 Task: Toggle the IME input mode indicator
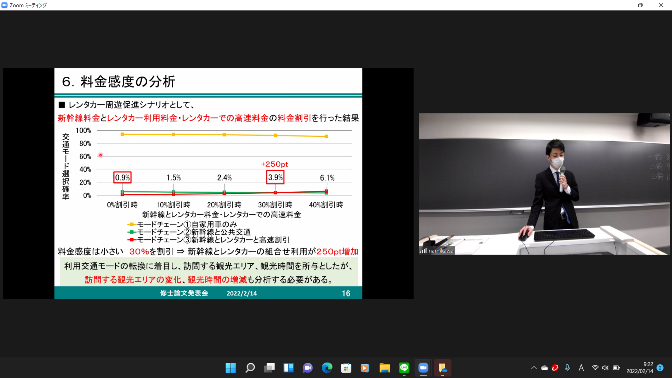click(x=581, y=368)
